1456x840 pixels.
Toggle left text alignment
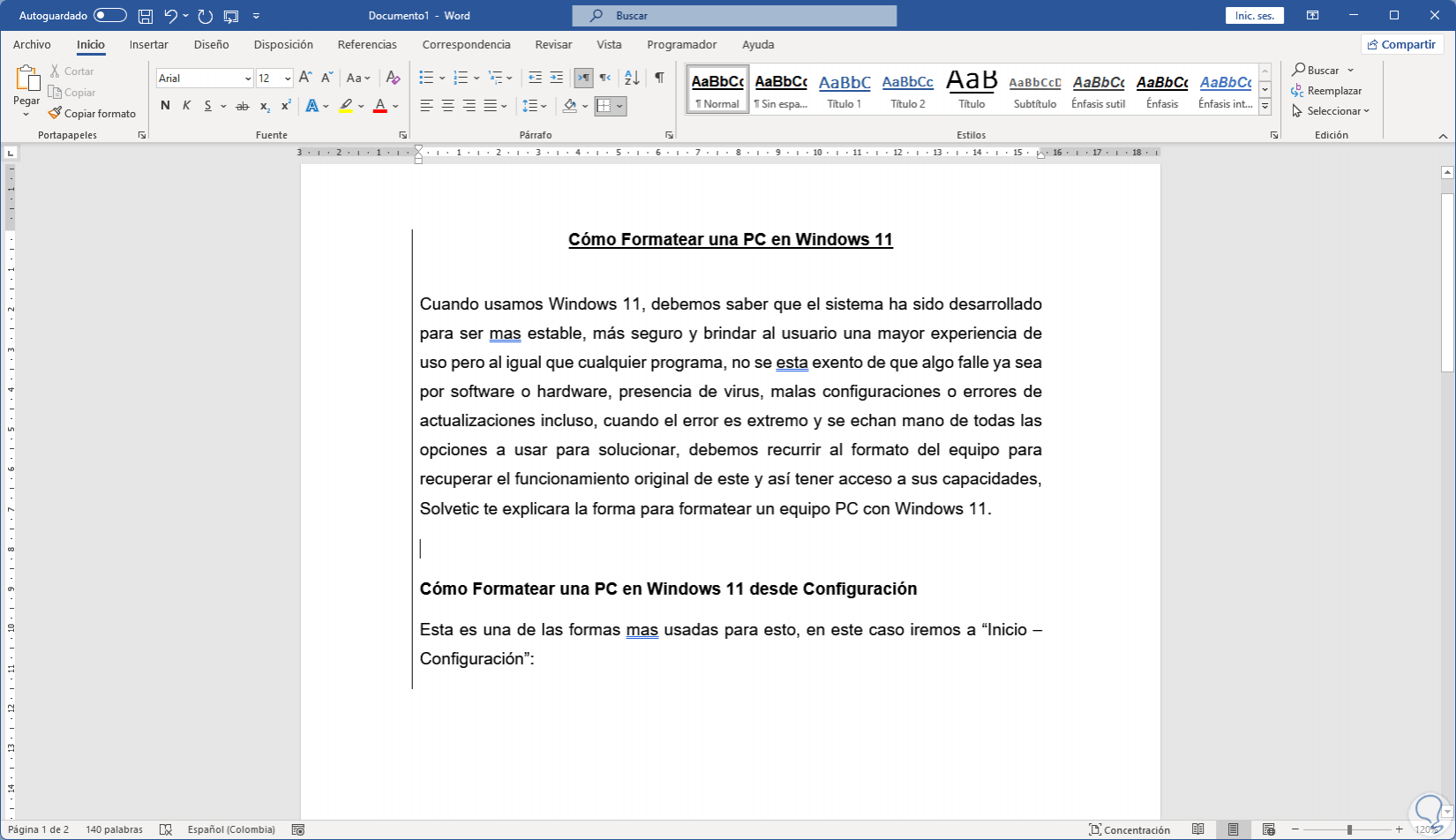[426, 106]
